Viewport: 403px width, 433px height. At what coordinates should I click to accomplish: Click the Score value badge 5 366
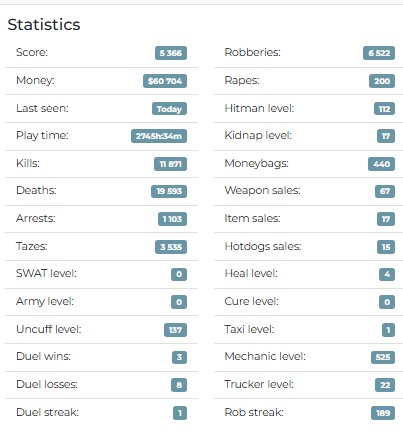[171, 53]
